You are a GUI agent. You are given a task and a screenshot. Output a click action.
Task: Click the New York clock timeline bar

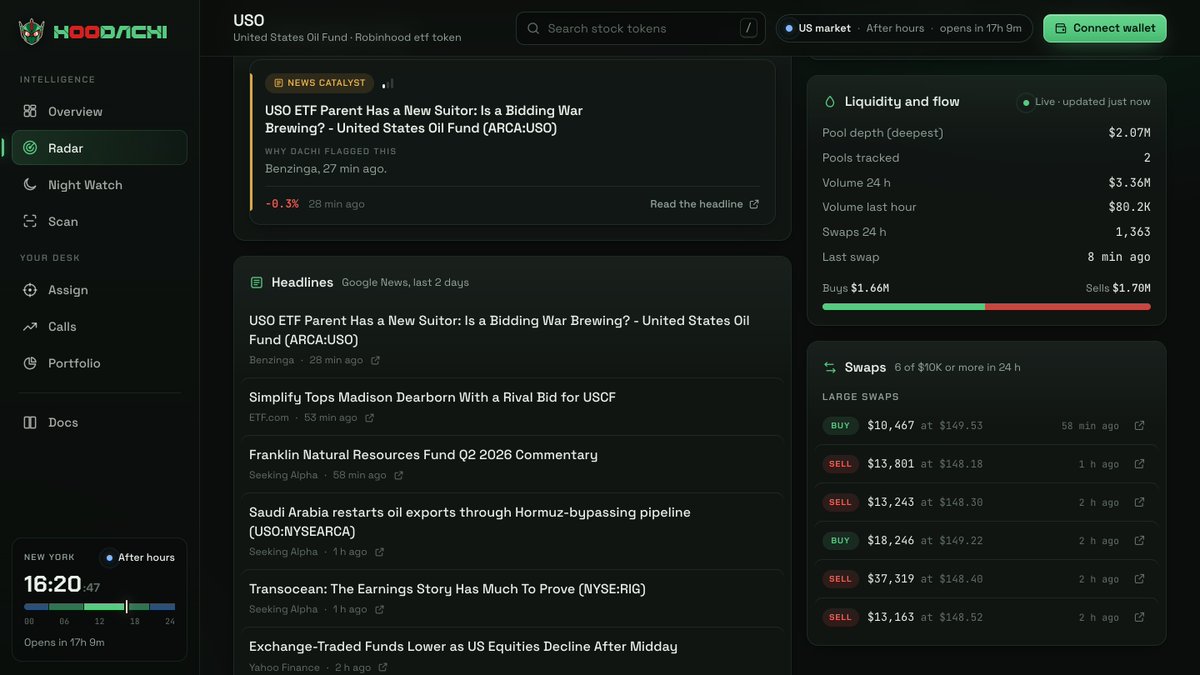click(x=99, y=607)
